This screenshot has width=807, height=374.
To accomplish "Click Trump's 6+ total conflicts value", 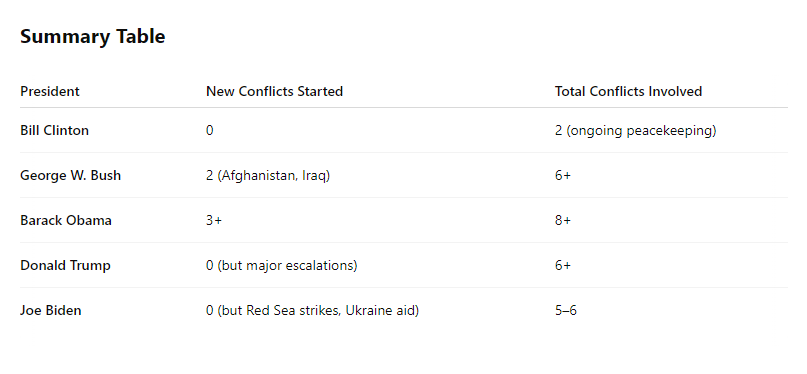I will (563, 265).
